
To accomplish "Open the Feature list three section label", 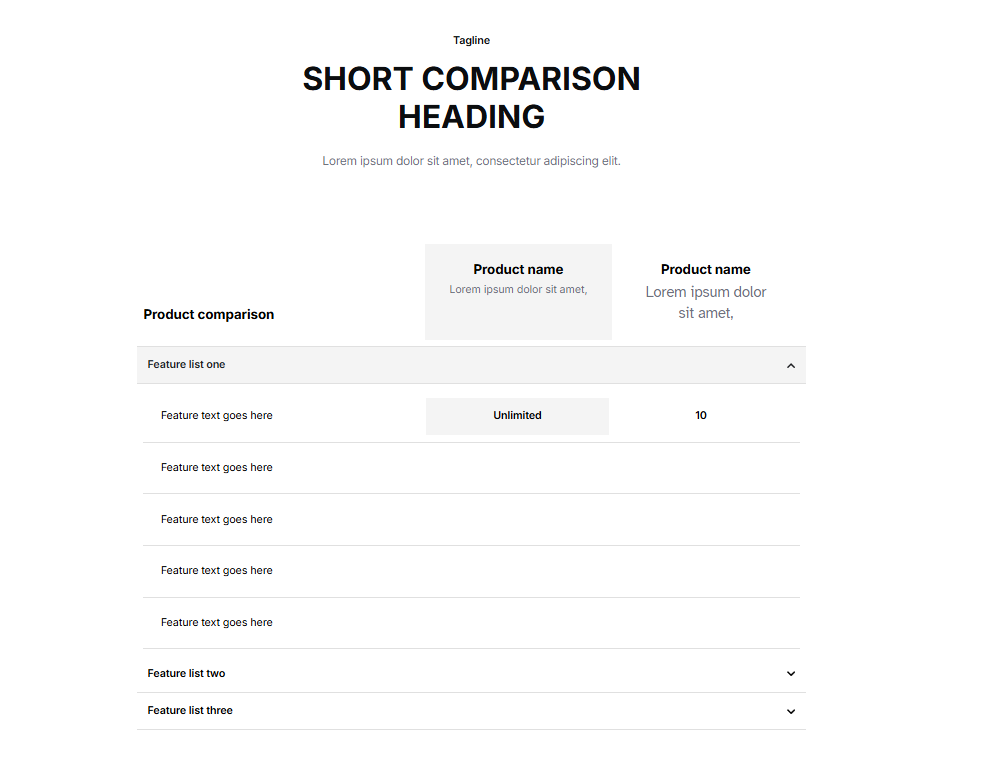I will tap(190, 711).
